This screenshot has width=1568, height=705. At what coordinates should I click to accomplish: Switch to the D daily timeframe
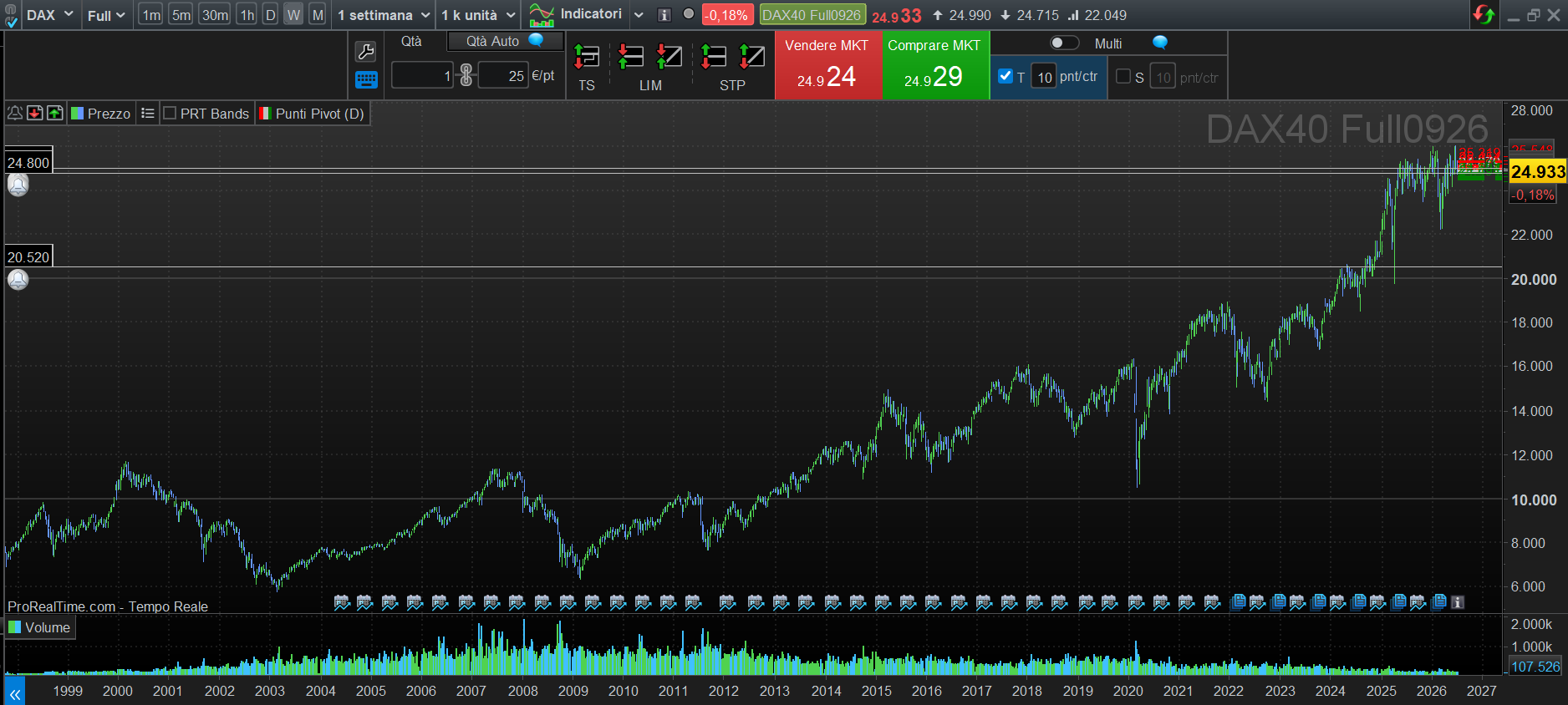pyautogui.click(x=270, y=15)
